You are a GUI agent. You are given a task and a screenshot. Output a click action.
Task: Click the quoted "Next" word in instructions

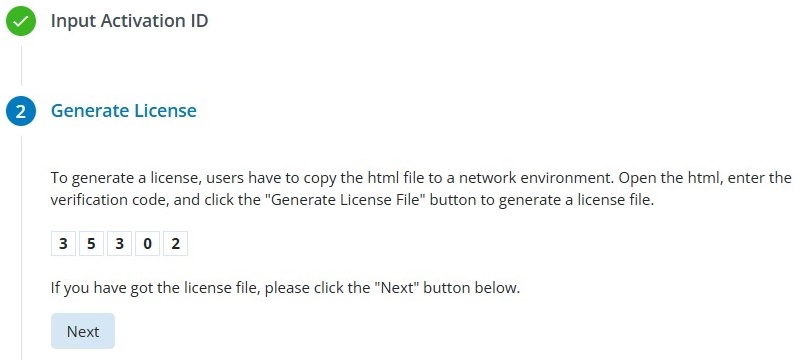click(x=397, y=288)
